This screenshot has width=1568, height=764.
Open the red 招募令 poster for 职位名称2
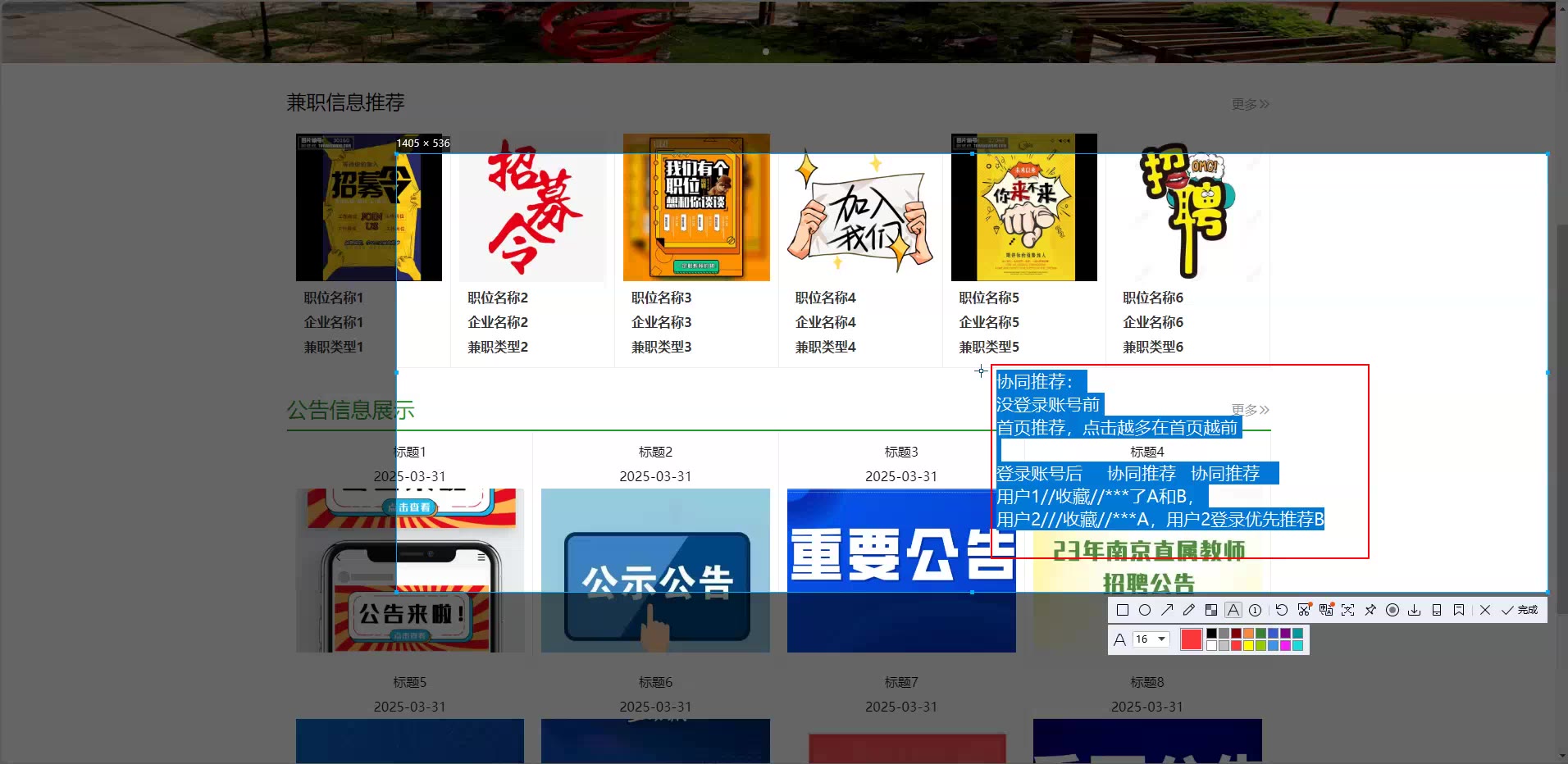point(532,207)
